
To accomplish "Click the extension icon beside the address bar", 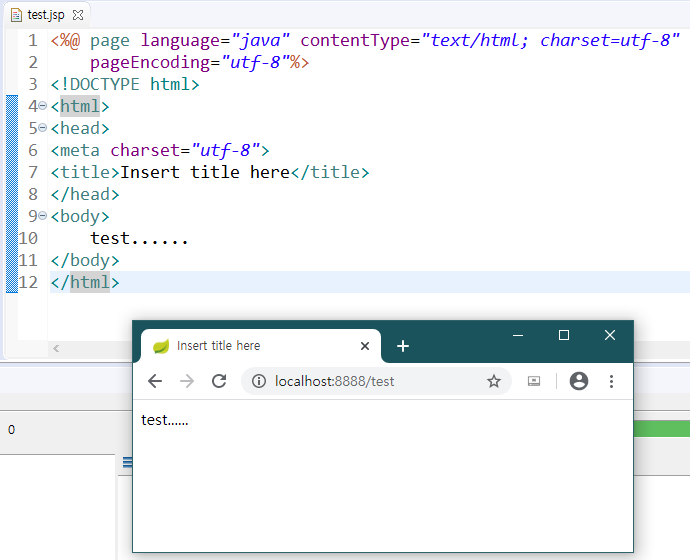I will (534, 381).
